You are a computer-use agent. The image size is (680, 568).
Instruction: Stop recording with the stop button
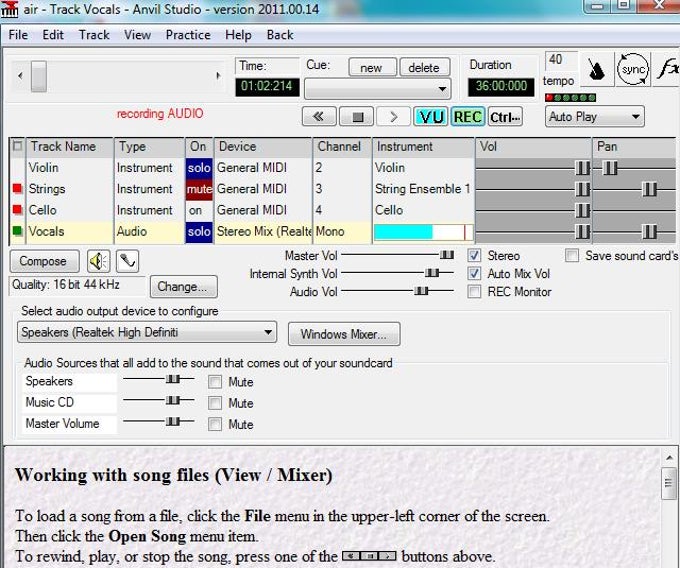click(357, 117)
